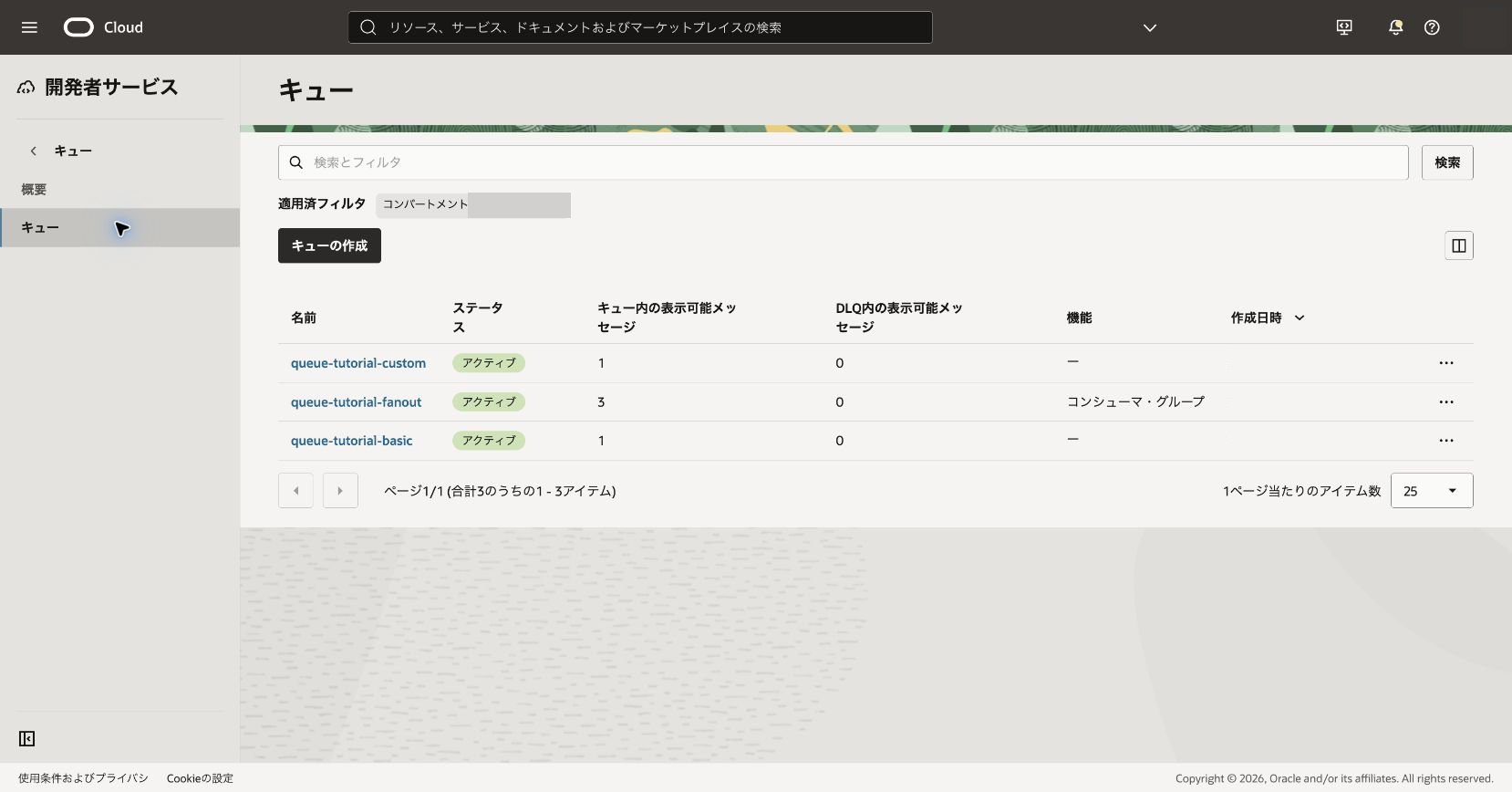This screenshot has width=1512, height=792.
Task: Collapse the sidebar panel icon
Action: [27, 738]
